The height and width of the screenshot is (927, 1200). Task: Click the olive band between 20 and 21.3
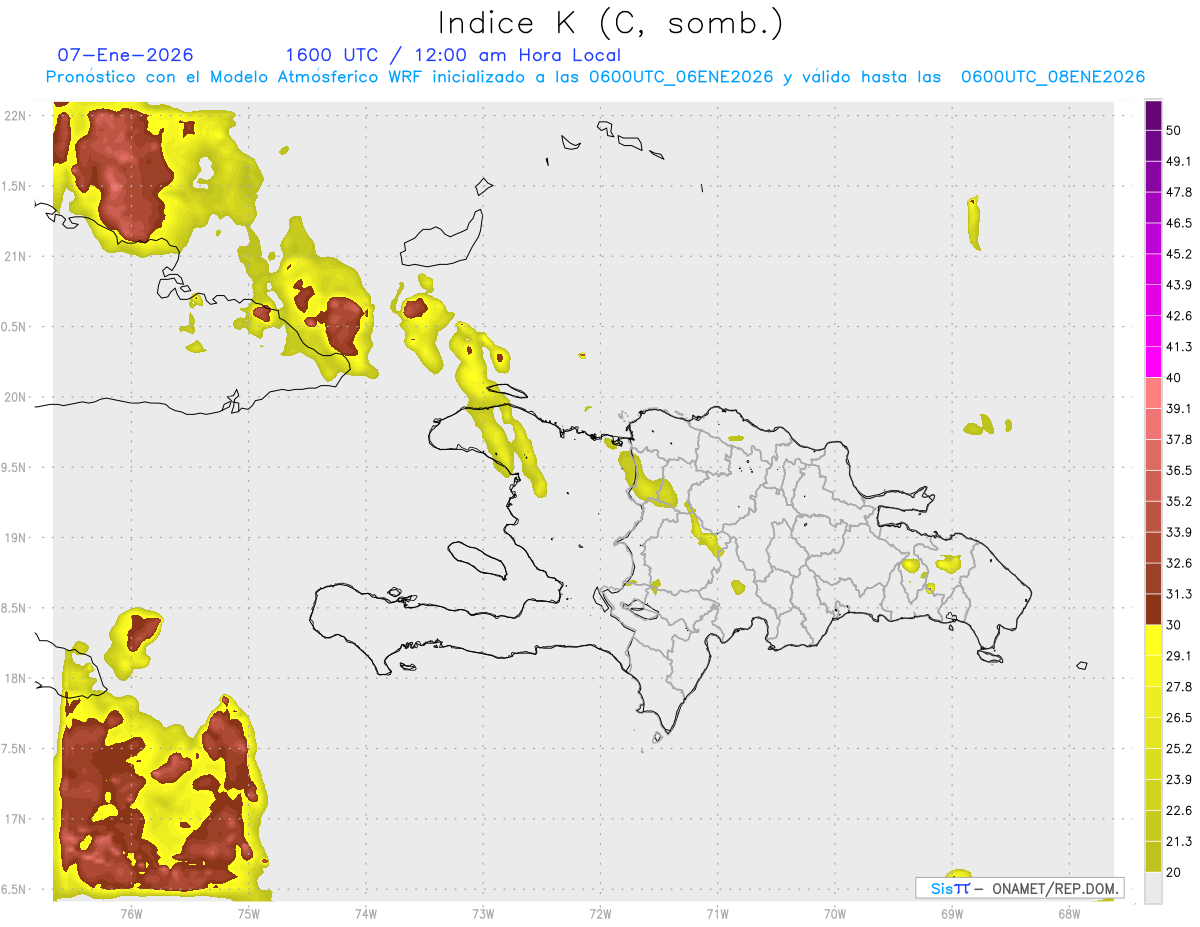[1153, 856]
